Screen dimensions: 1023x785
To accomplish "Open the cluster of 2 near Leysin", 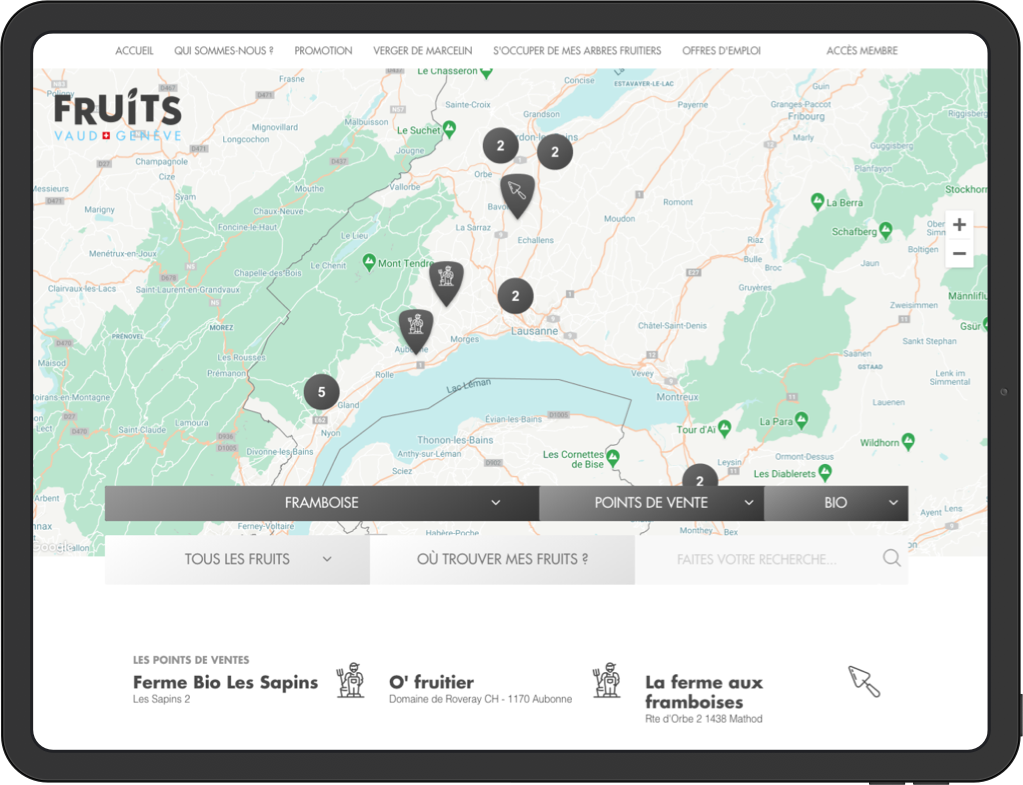I will click(x=699, y=476).
